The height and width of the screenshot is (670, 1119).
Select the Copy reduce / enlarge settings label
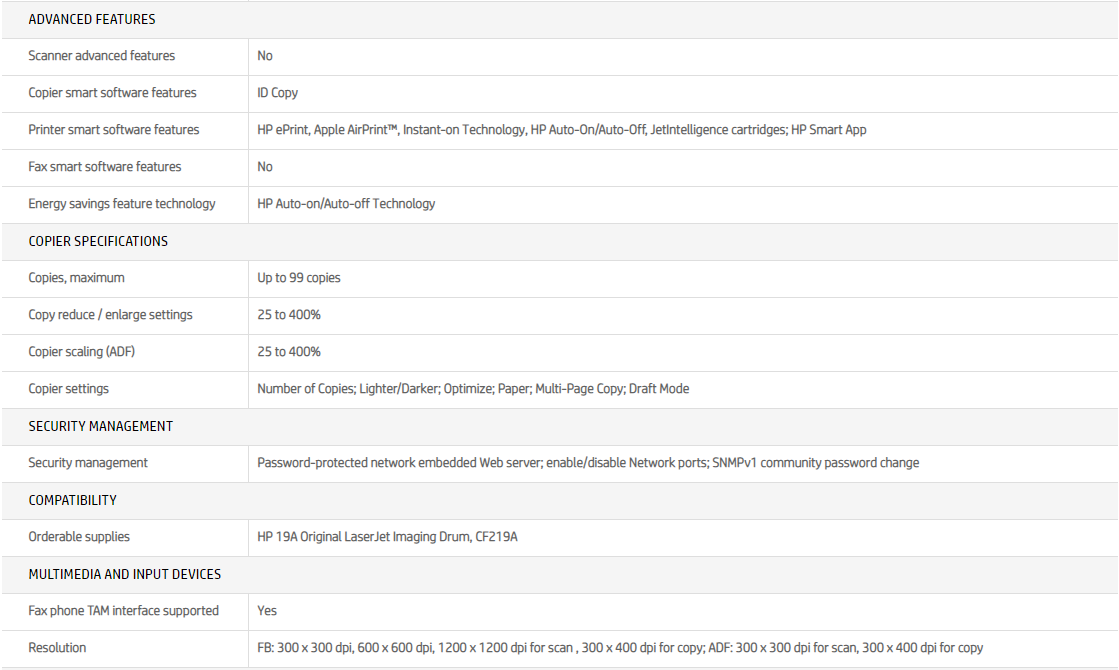[110, 315]
